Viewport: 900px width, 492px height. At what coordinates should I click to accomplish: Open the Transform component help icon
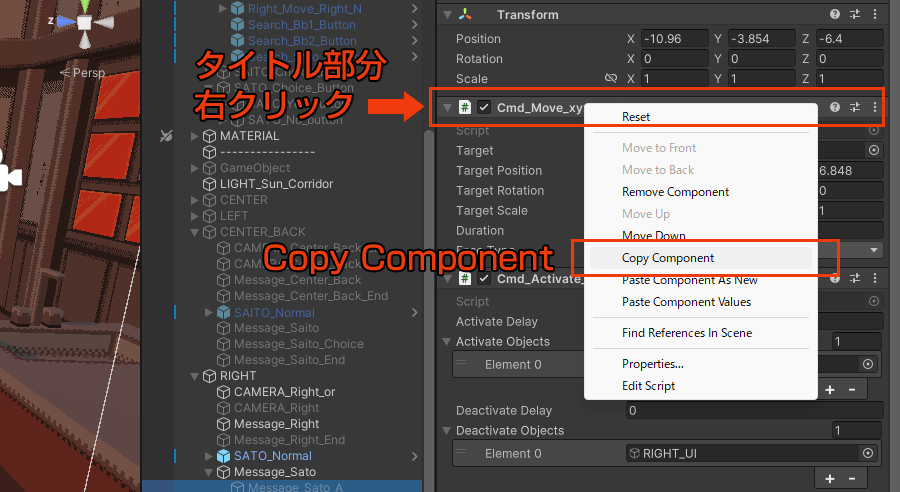coord(835,15)
